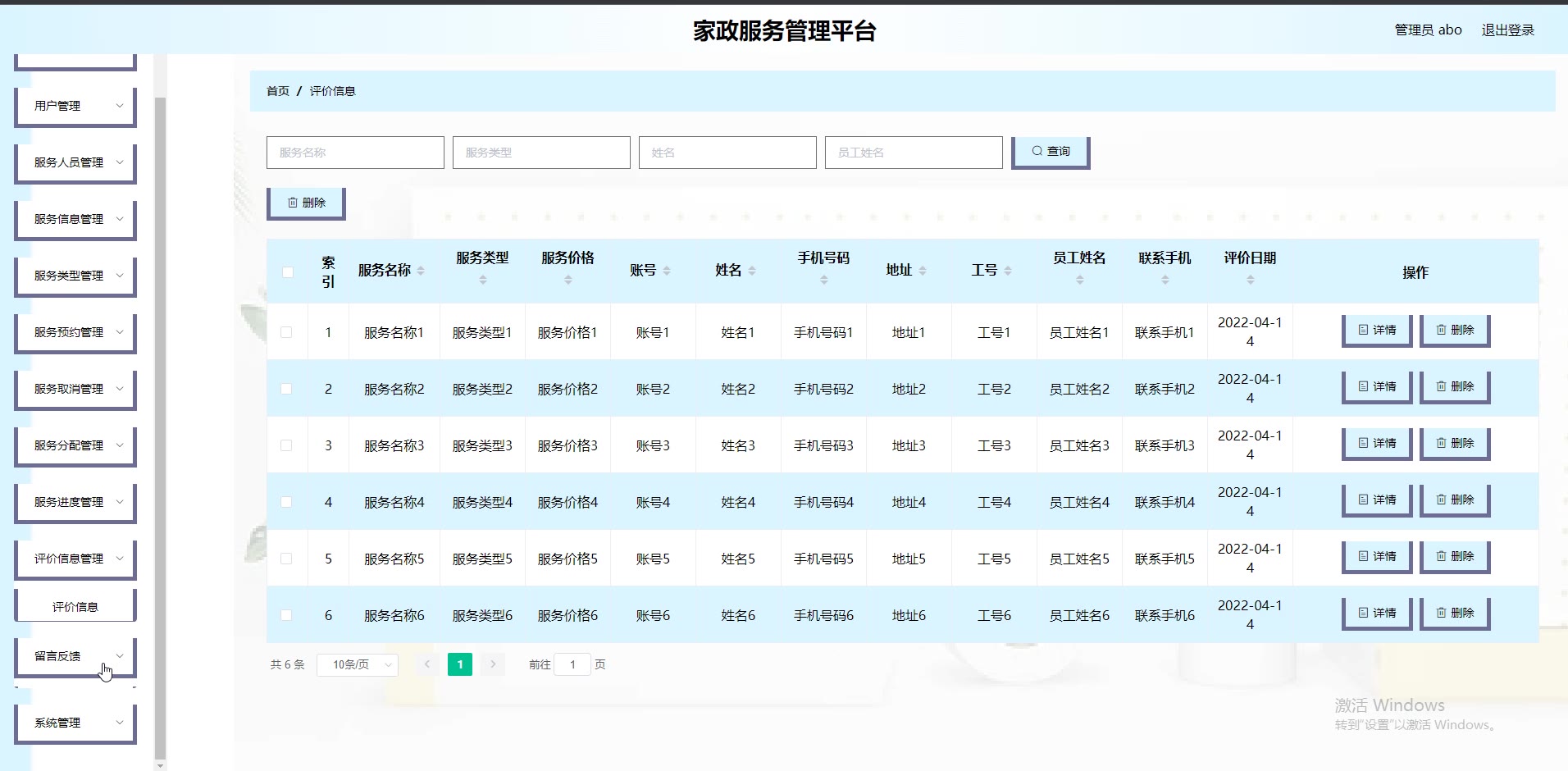Expand 服务预约管理 sidebar menu
Screen dimensions: 1568x771
pyautogui.click(x=75, y=333)
